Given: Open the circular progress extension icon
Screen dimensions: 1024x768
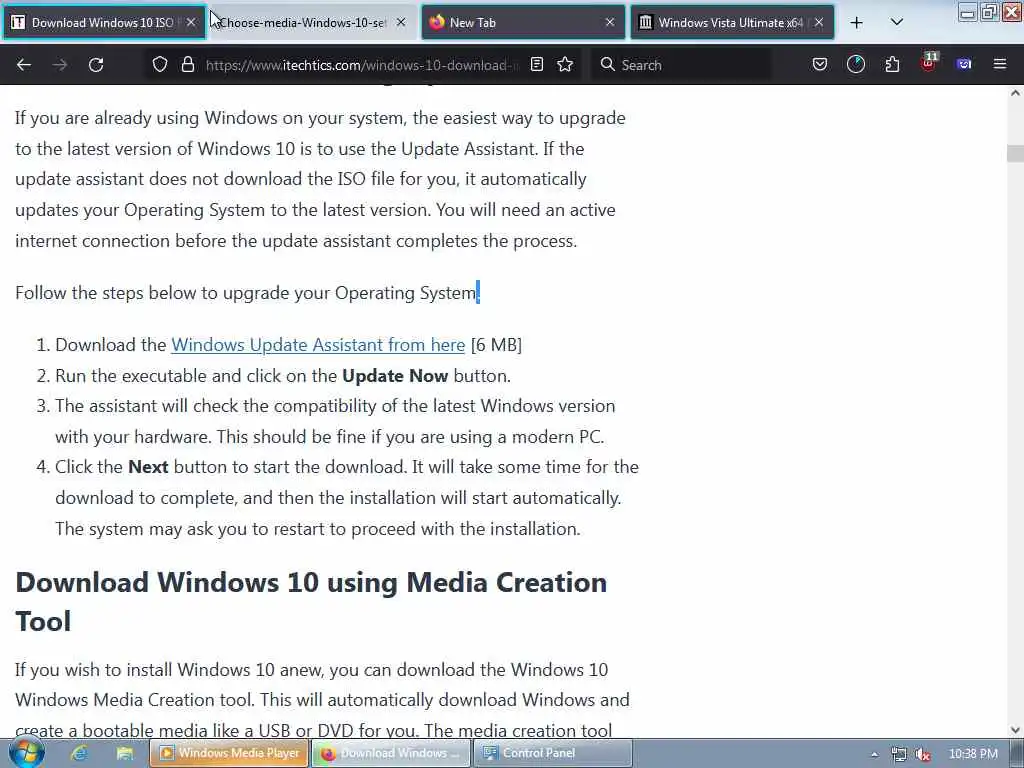Looking at the screenshot, I should [x=856, y=64].
